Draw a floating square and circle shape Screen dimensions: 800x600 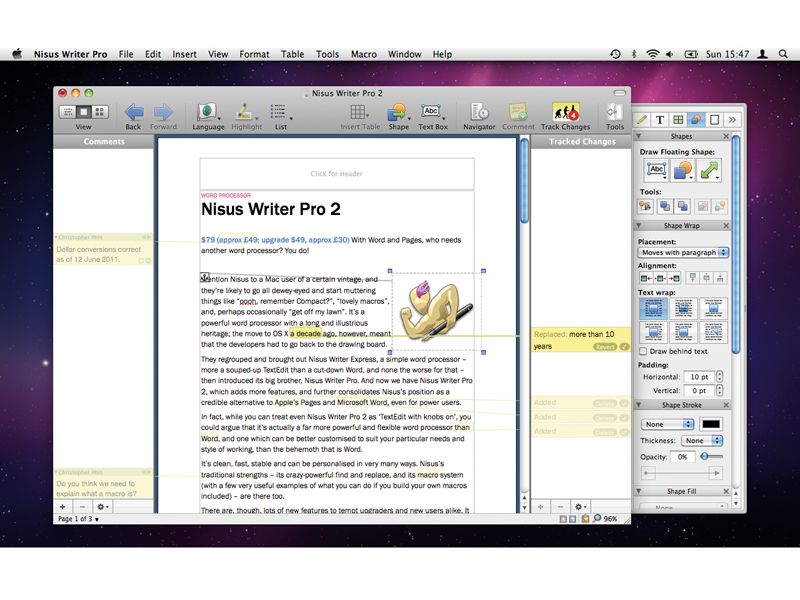click(x=683, y=170)
